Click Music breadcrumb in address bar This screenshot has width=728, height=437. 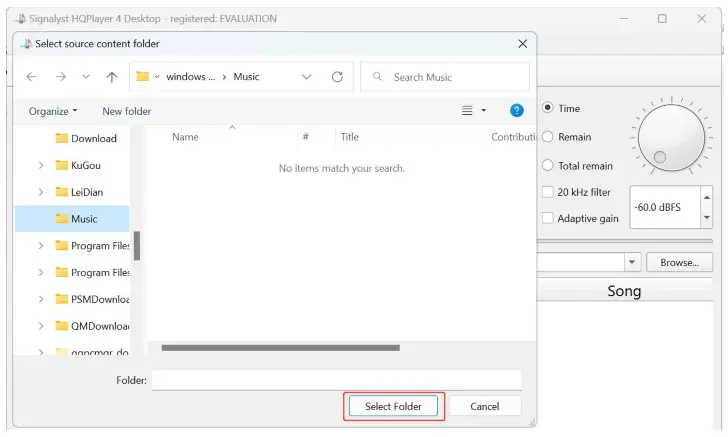(x=246, y=77)
